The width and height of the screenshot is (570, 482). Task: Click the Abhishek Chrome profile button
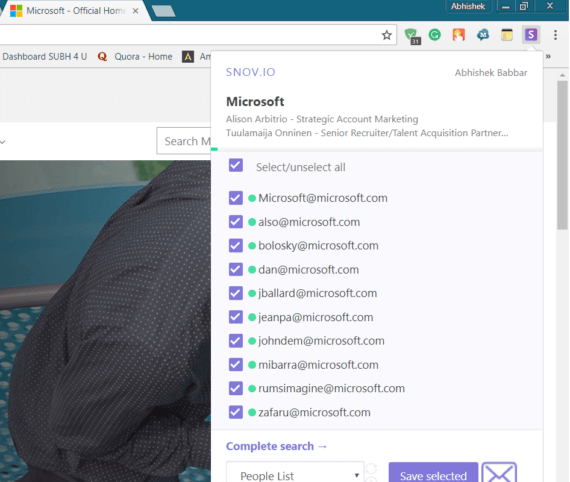(468, 6)
